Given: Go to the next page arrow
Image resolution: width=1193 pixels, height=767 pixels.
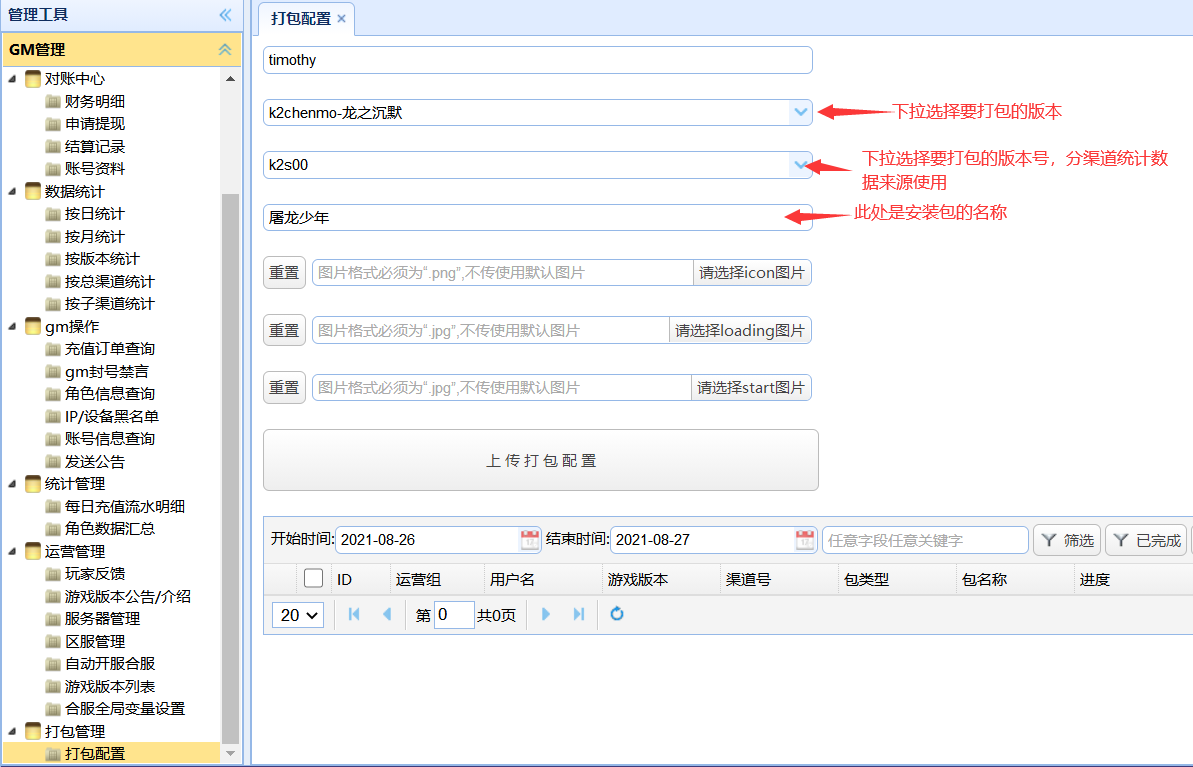Looking at the screenshot, I should tap(546, 614).
